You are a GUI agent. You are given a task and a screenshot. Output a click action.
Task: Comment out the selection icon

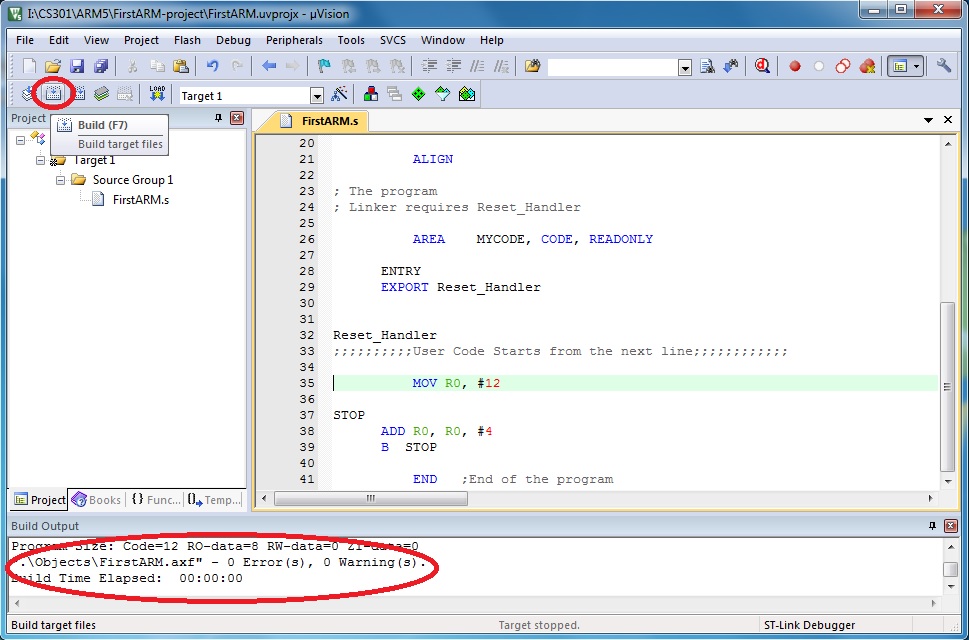point(478,66)
